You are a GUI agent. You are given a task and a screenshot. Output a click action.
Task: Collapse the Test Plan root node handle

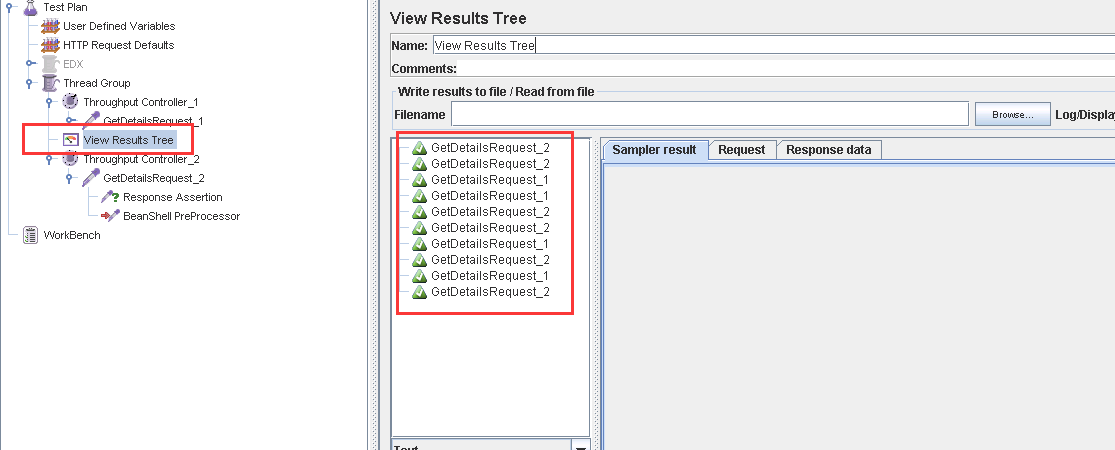[x=9, y=7]
